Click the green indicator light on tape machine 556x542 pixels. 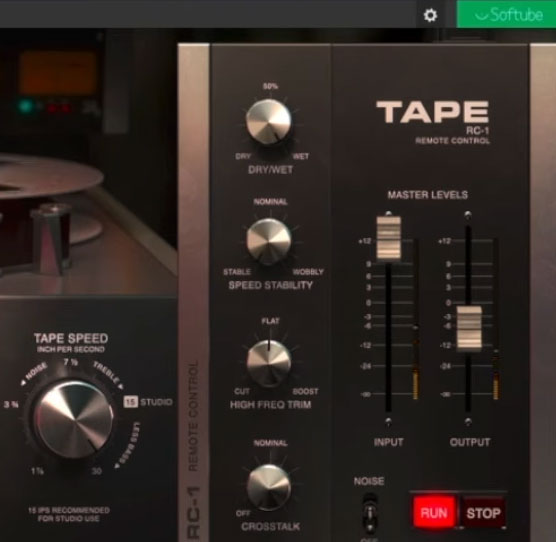[x=25, y=106]
